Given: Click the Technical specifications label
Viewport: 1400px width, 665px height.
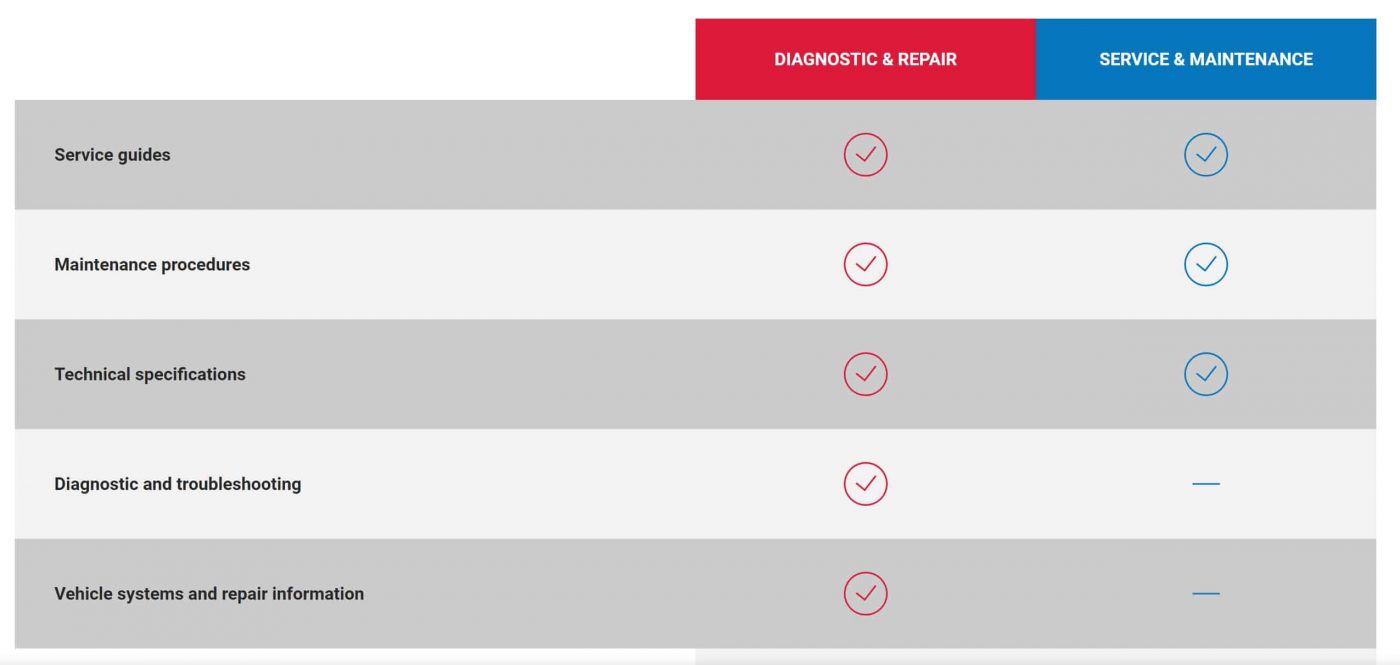Looking at the screenshot, I should pos(150,374).
